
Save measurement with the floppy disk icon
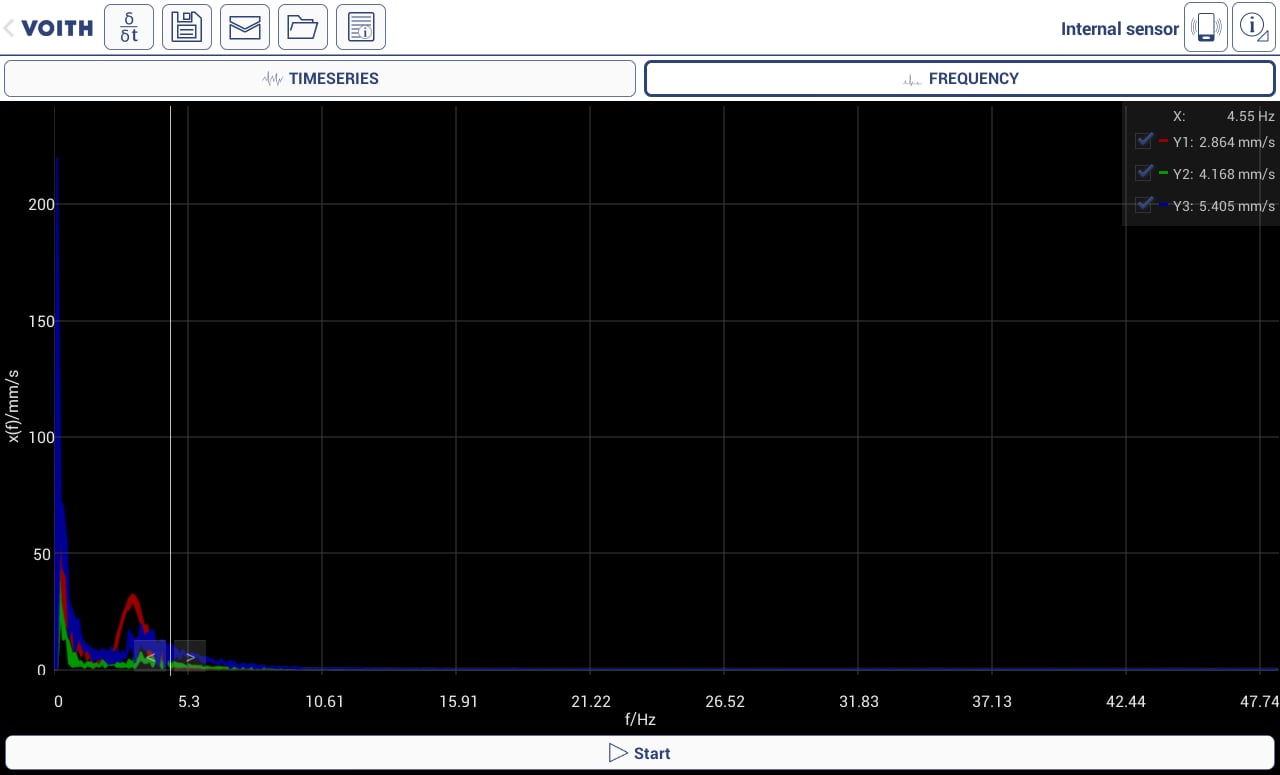pyautogui.click(x=187, y=27)
